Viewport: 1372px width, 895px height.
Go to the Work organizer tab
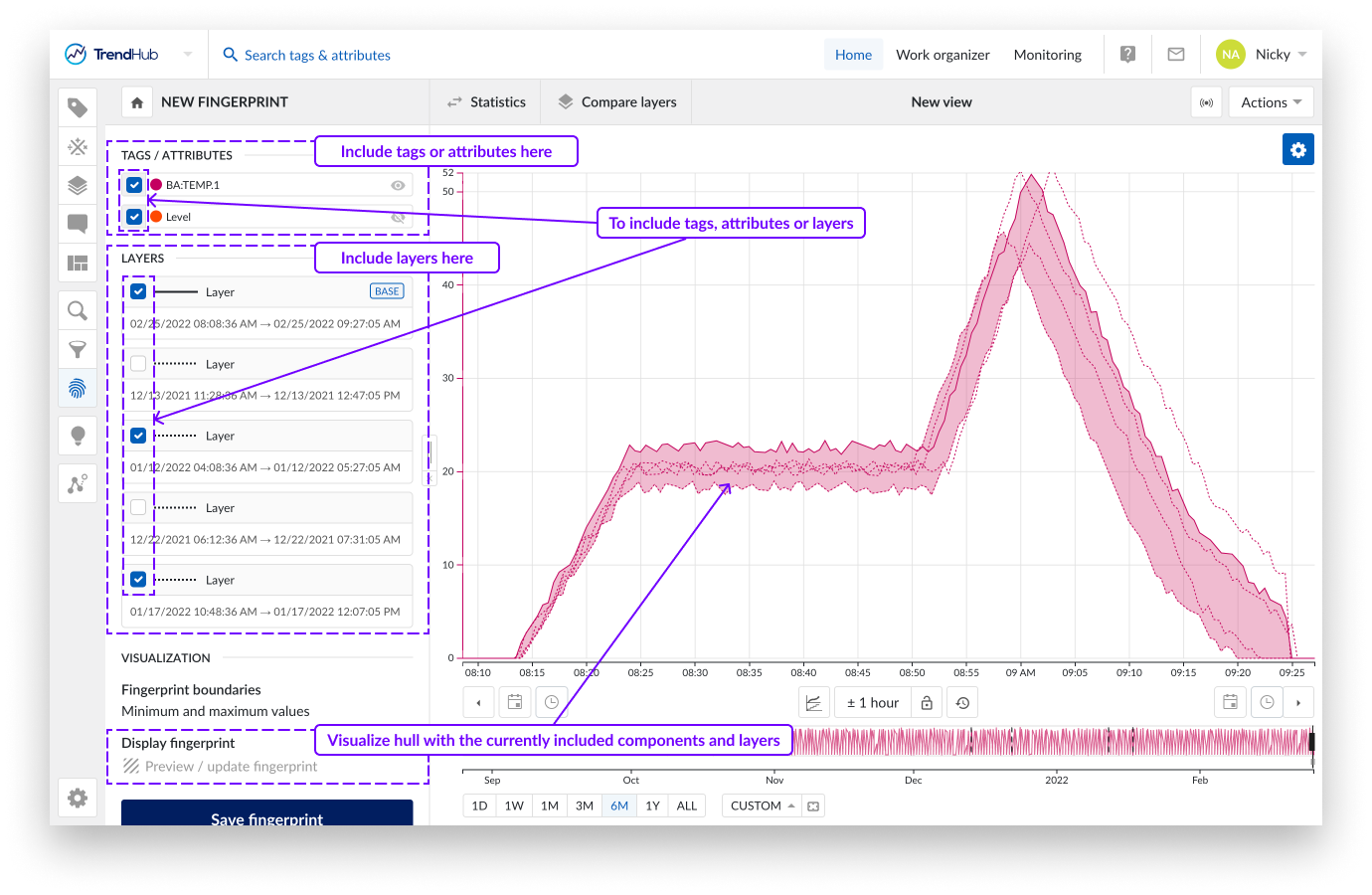[943, 55]
